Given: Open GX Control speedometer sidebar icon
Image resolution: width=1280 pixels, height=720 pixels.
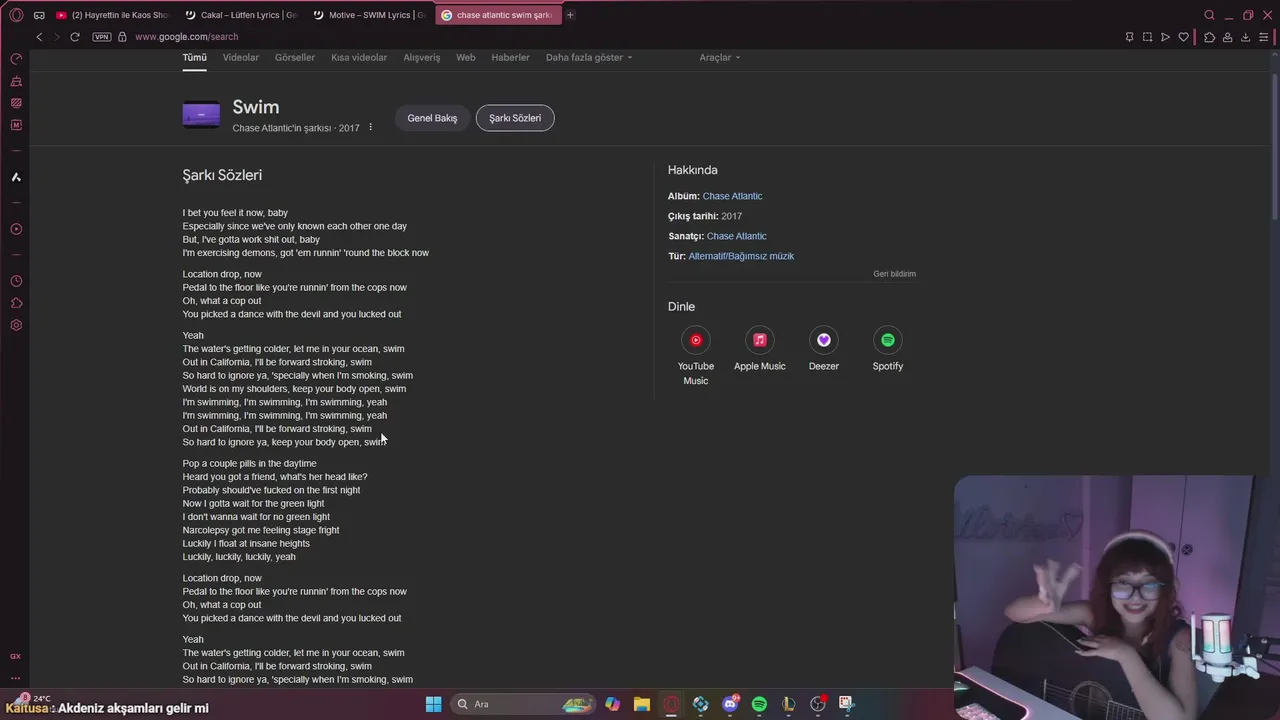Looking at the screenshot, I should pyautogui.click(x=16, y=59).
